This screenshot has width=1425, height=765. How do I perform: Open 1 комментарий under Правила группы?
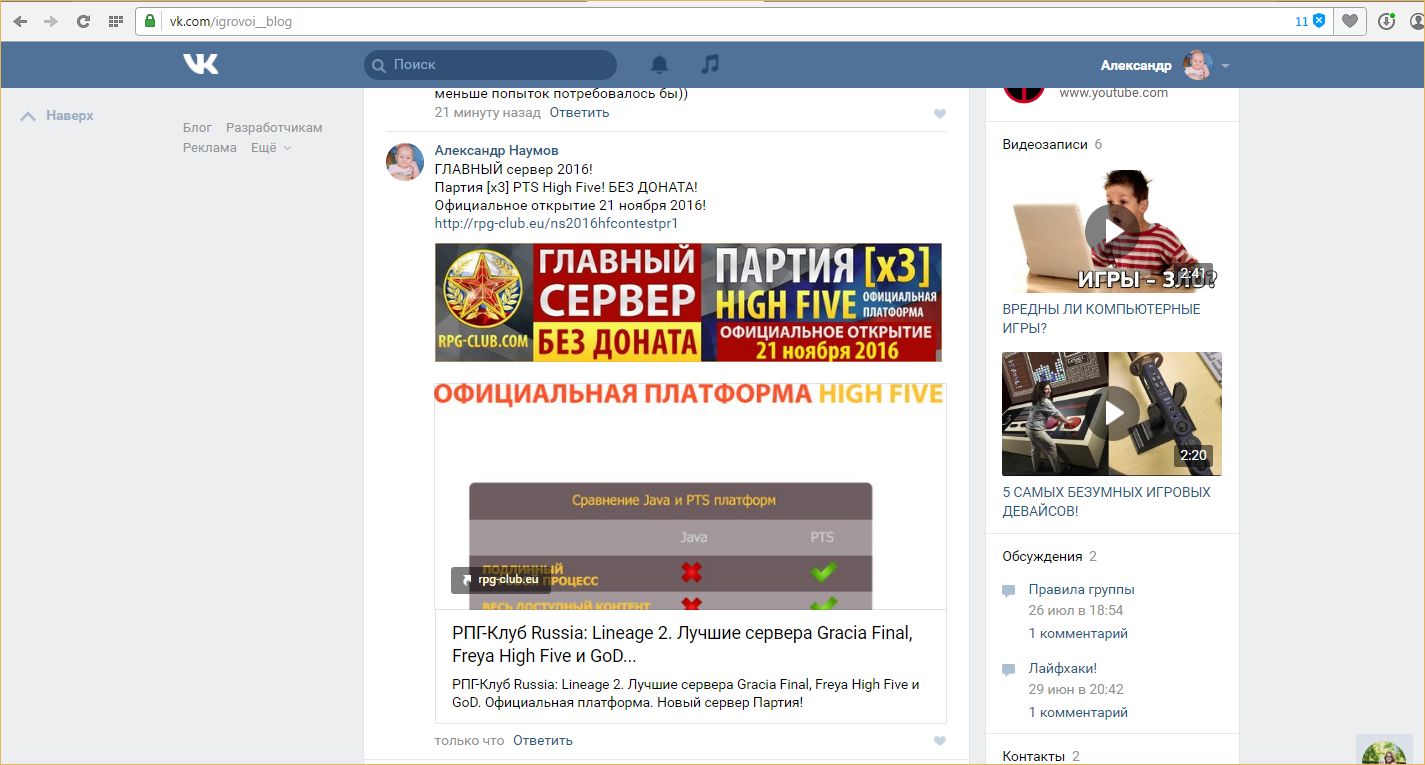[x=1078, y=634]
